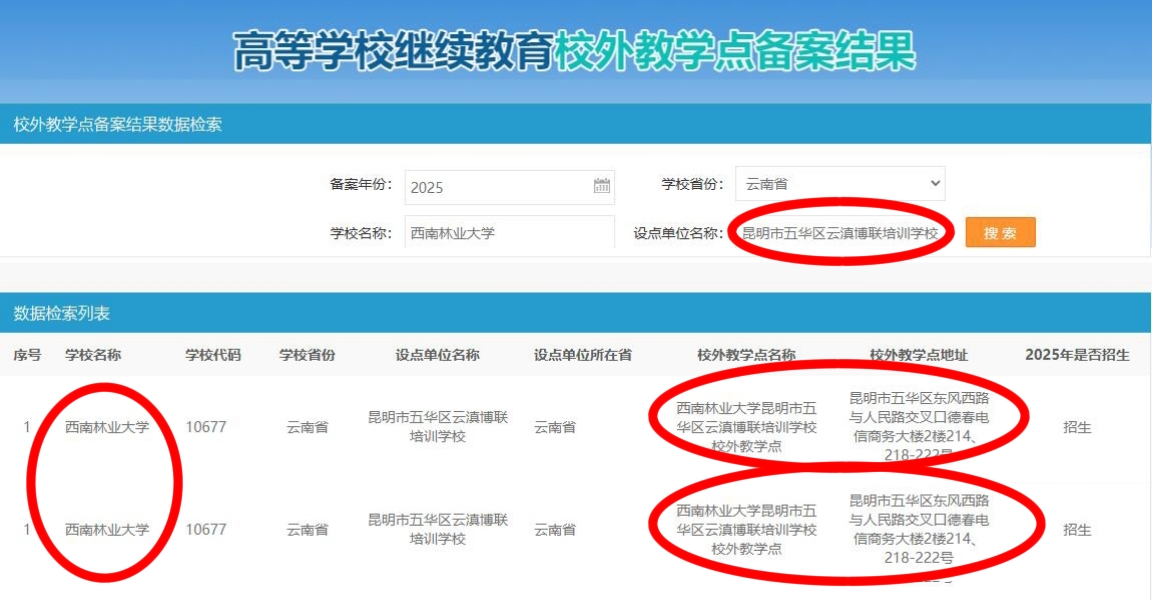Viewport: 1152px width, 600px height.
Task: Focus the 学校名称 search input field
Action: point(509,233)
